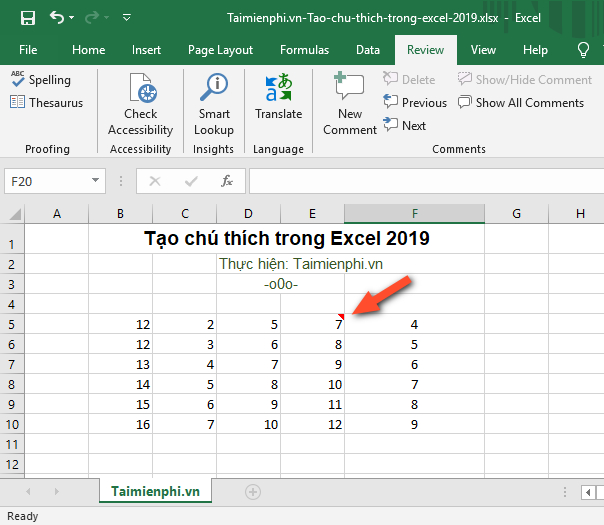Select row 5 header
Screen dimensions: 604x525
click(x=12, y=324)
